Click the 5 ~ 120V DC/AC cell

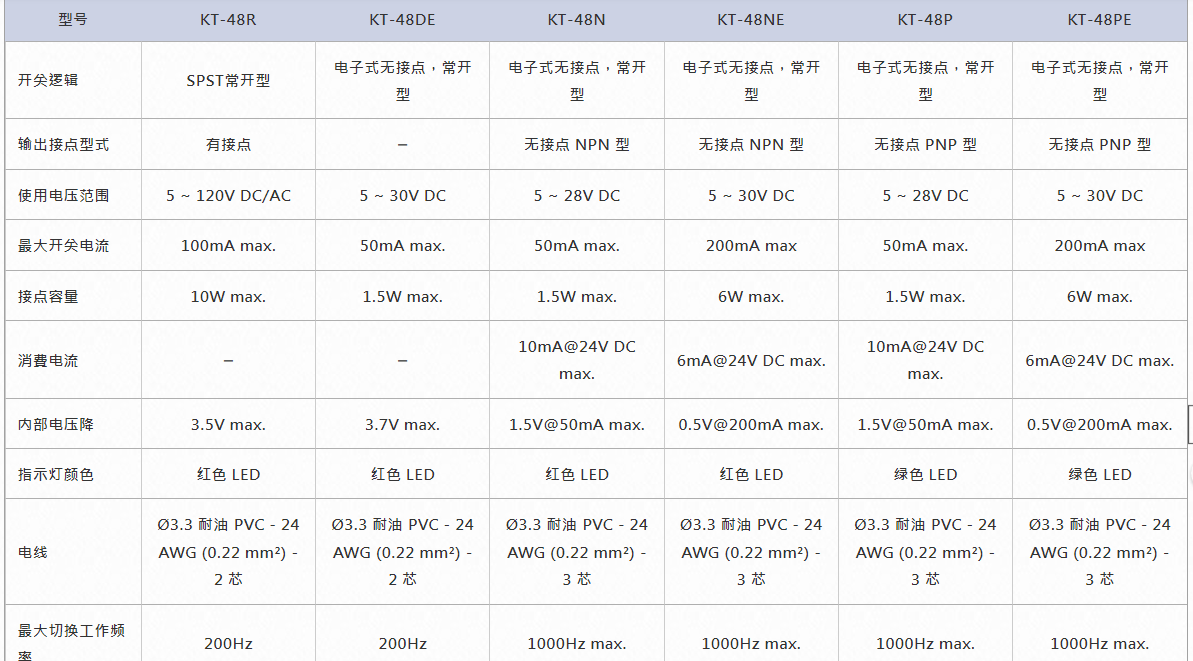coord(228,195)
